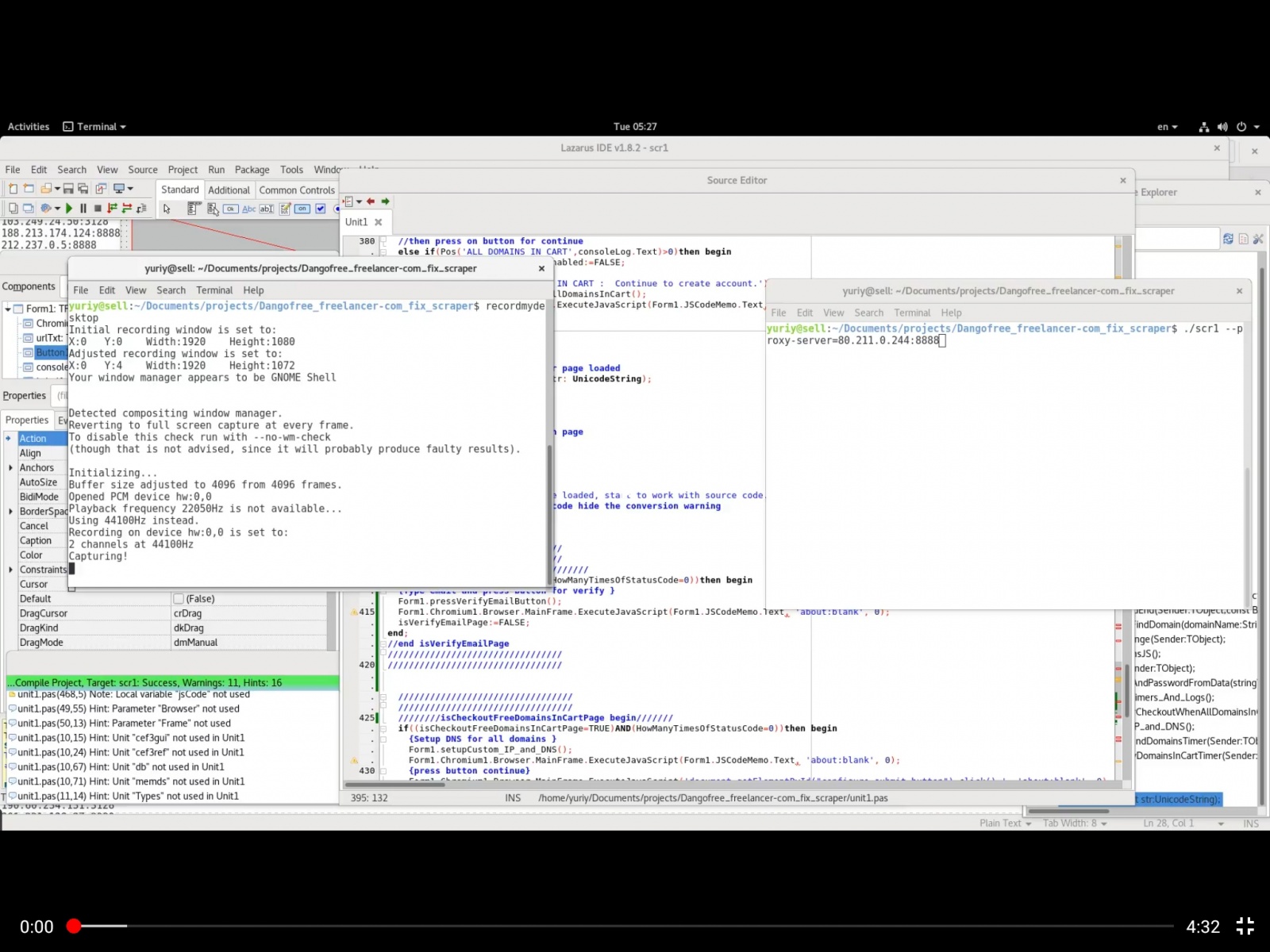
Task: Switch to the Additional palette tab
Action: point(229,190)
